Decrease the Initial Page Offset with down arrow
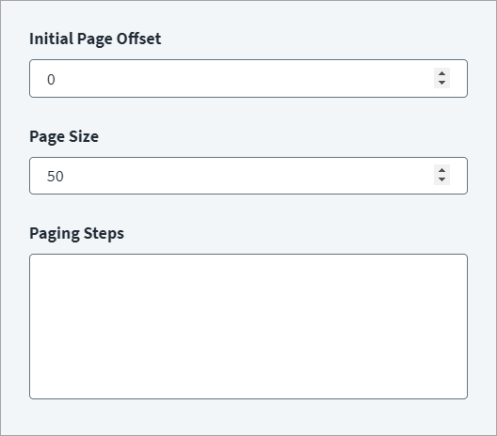This screenshot has width=497, height=436. (x=442, y=83)
